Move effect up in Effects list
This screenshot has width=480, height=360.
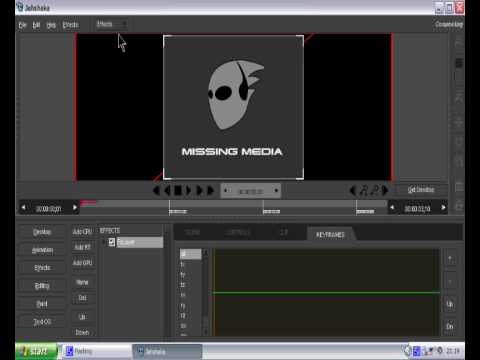[x=82, y=317]
